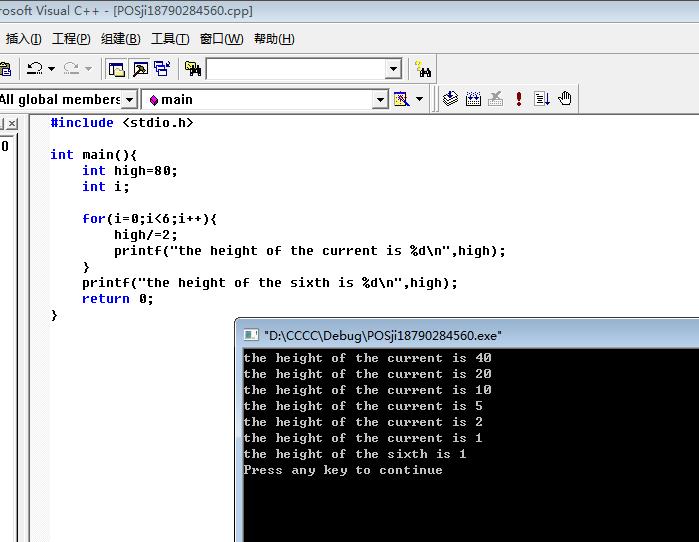
Task: Open the WizardBar actions dropdown arrow
Action: (x=419, y=99)
